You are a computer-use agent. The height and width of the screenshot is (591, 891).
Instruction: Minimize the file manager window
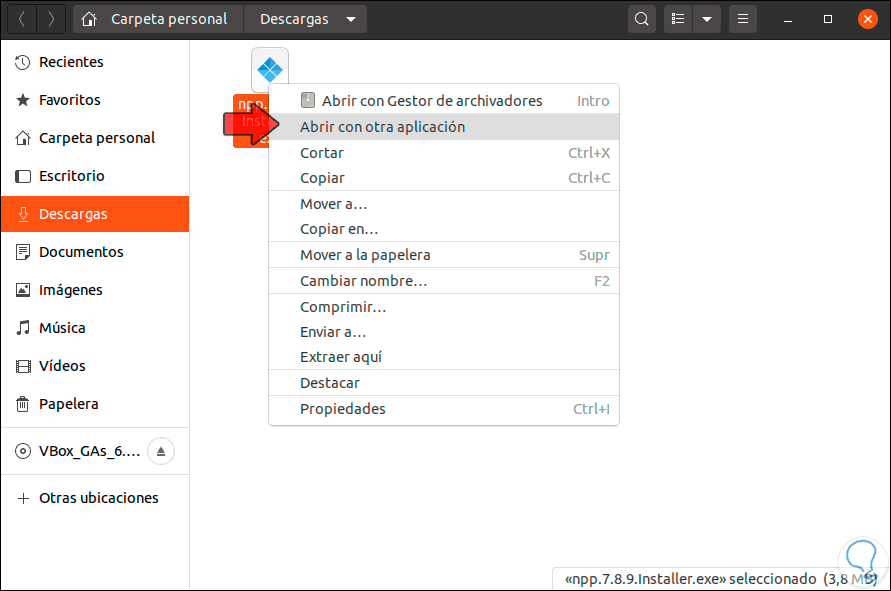[788, 19]
